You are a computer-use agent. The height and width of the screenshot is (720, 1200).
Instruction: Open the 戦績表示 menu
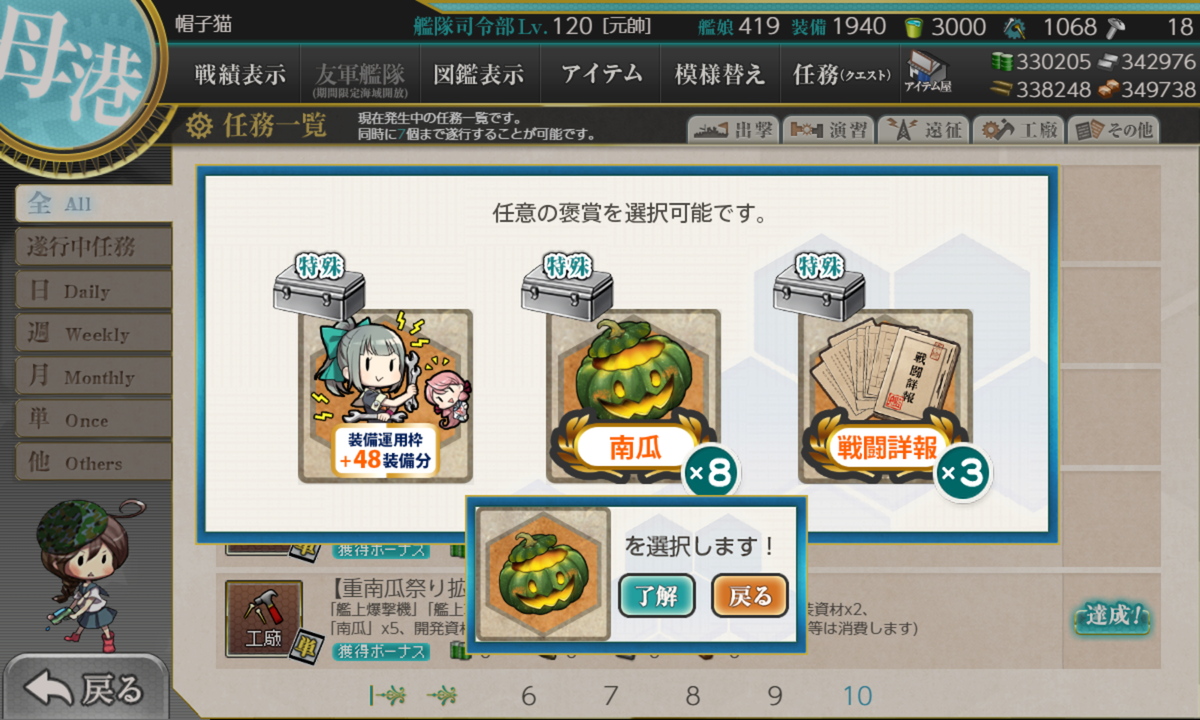coord(240,74)
